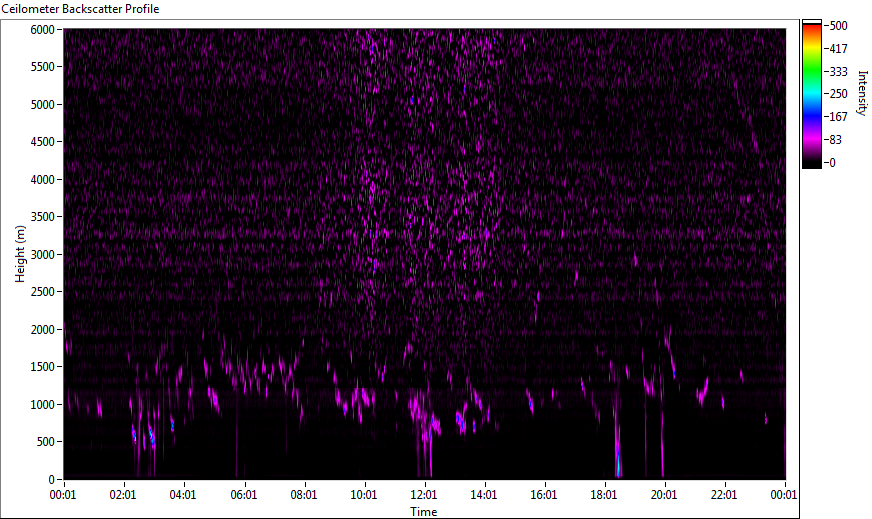Image resolution: width=872 pixels, height=519 pixels.
Task: Click the 2000 height axis tick label
Action: tap(42, 330)
